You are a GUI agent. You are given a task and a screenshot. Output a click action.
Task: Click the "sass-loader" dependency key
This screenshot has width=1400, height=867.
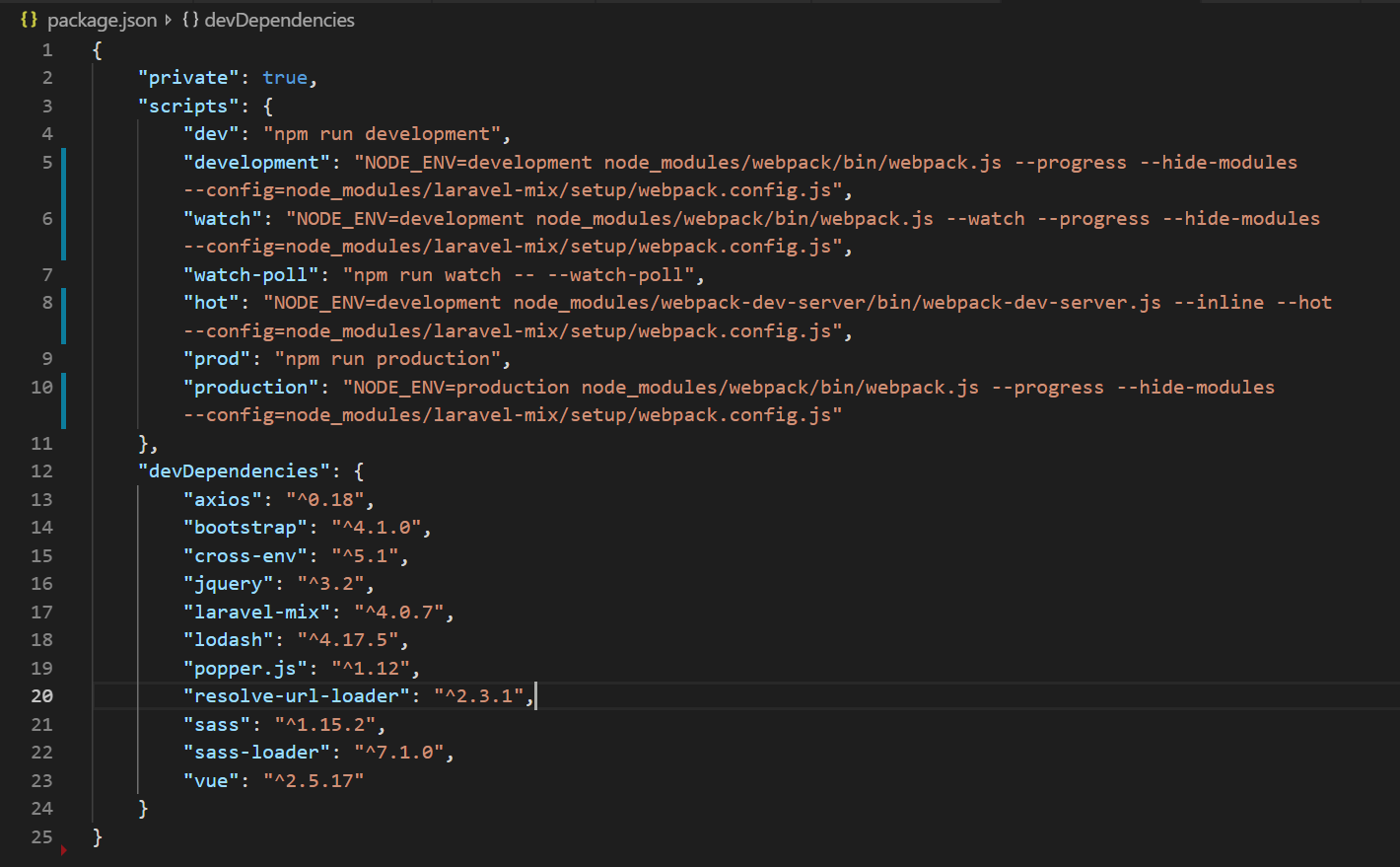[x=257, y=753]
